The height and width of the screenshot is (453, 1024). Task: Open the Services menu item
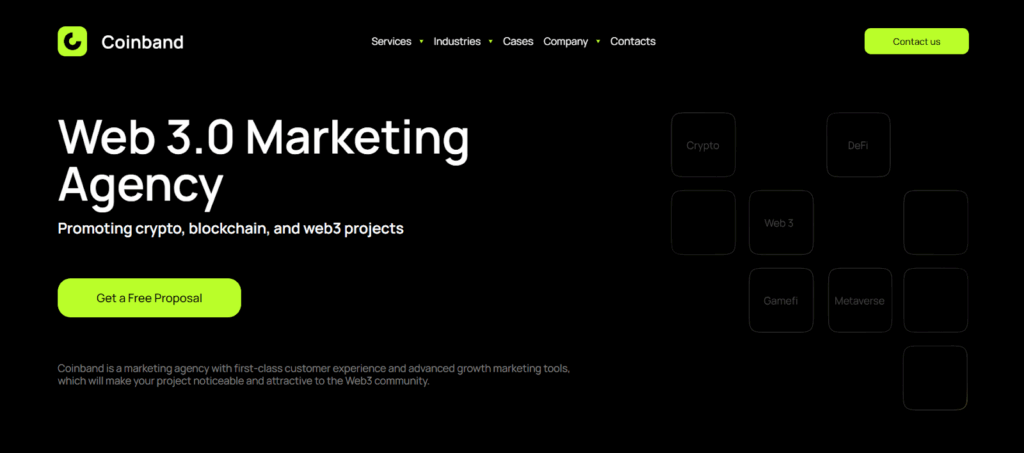tap(391, 41)
